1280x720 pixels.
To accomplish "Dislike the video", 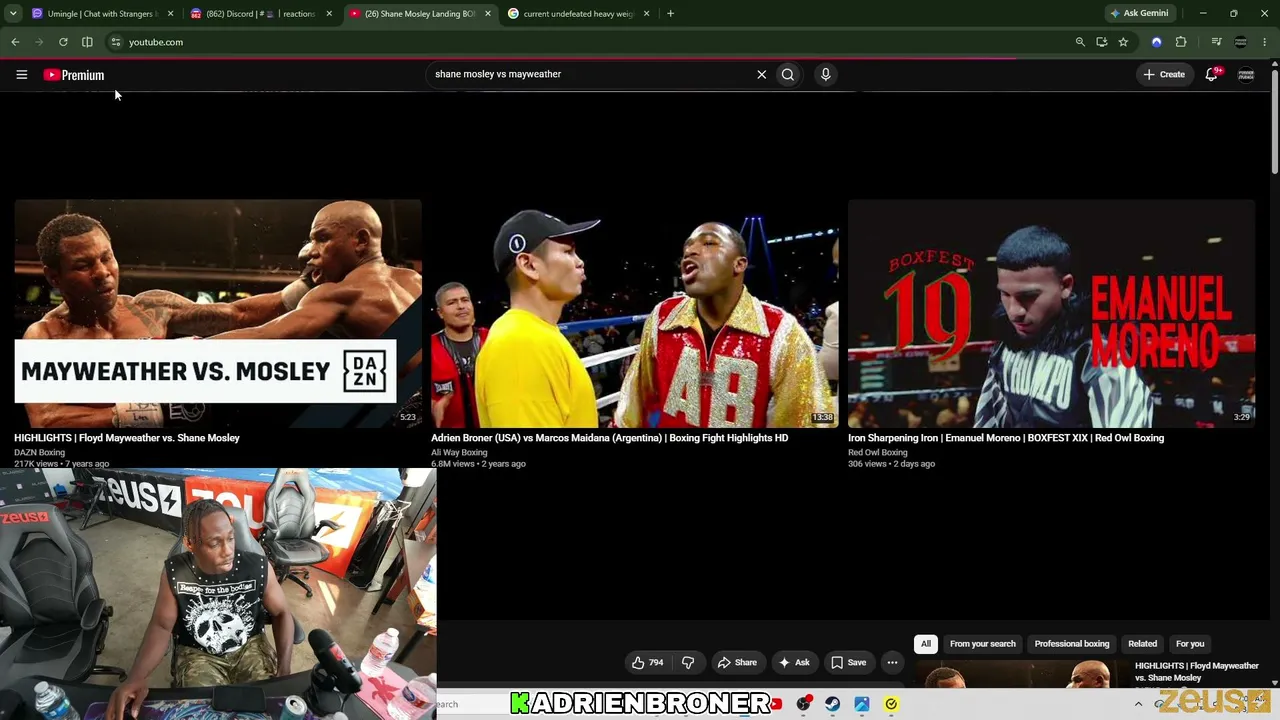I will pyautogui.click(x=688, y=662).
